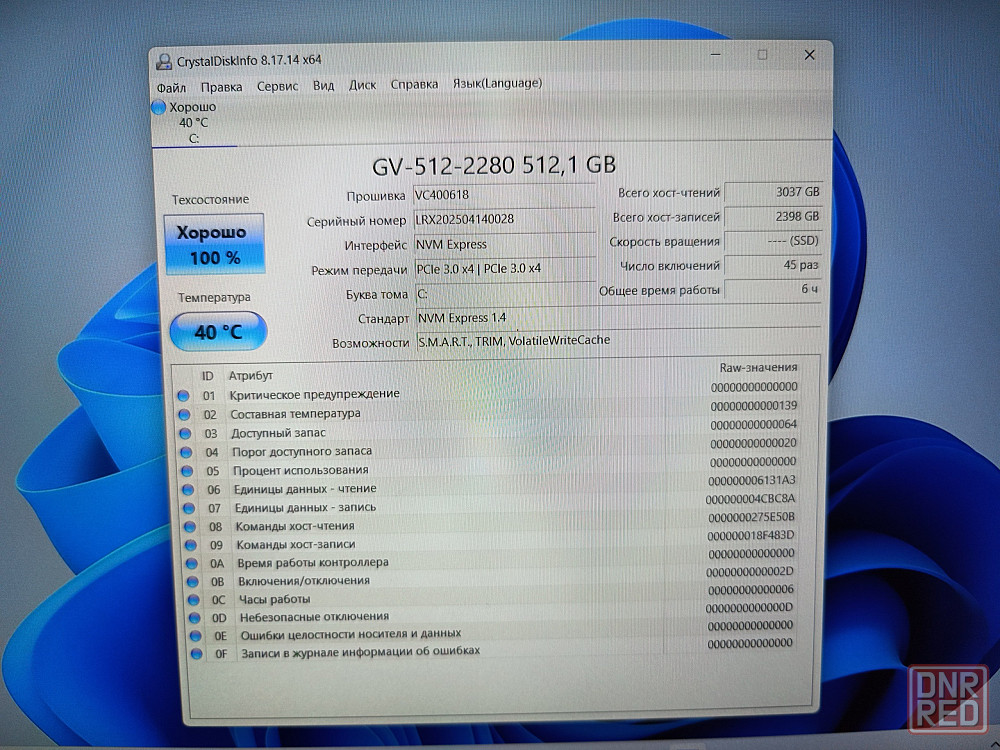Select the Критическое предупреждение attribute row text
The width and height of the screenshot is (1000, 750).
[314, 394]
